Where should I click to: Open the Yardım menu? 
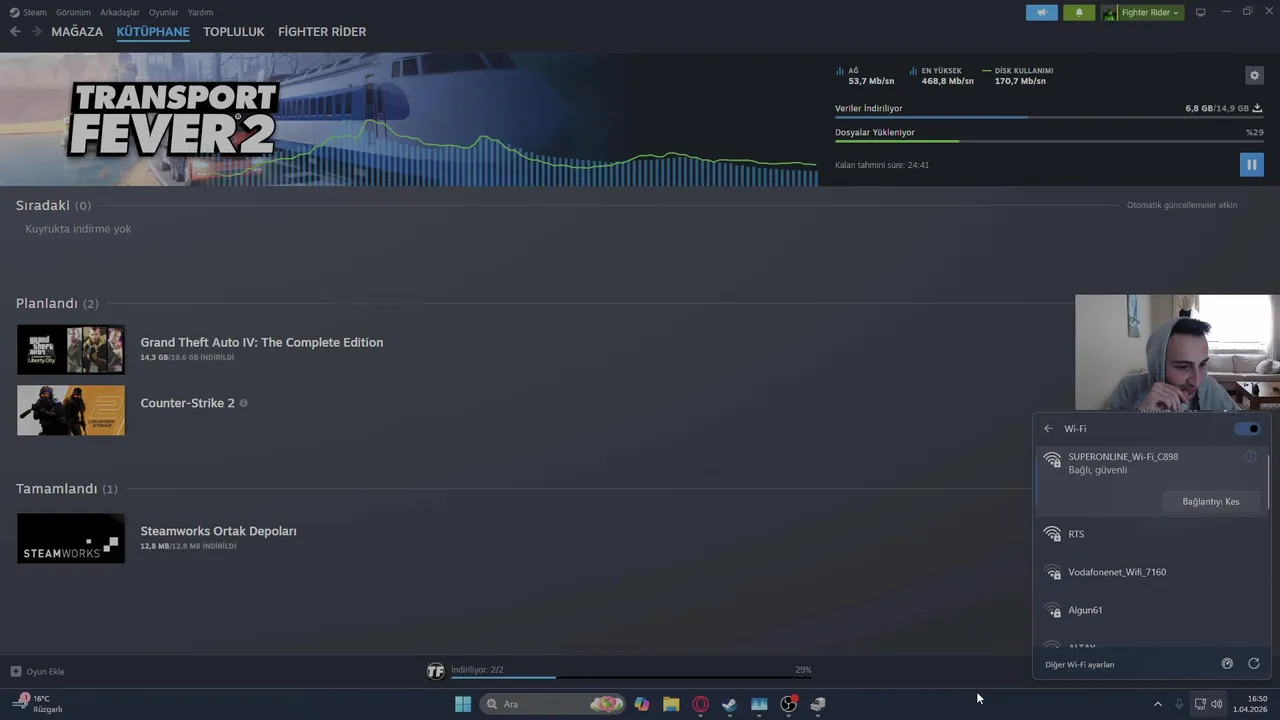click(200, 12)
